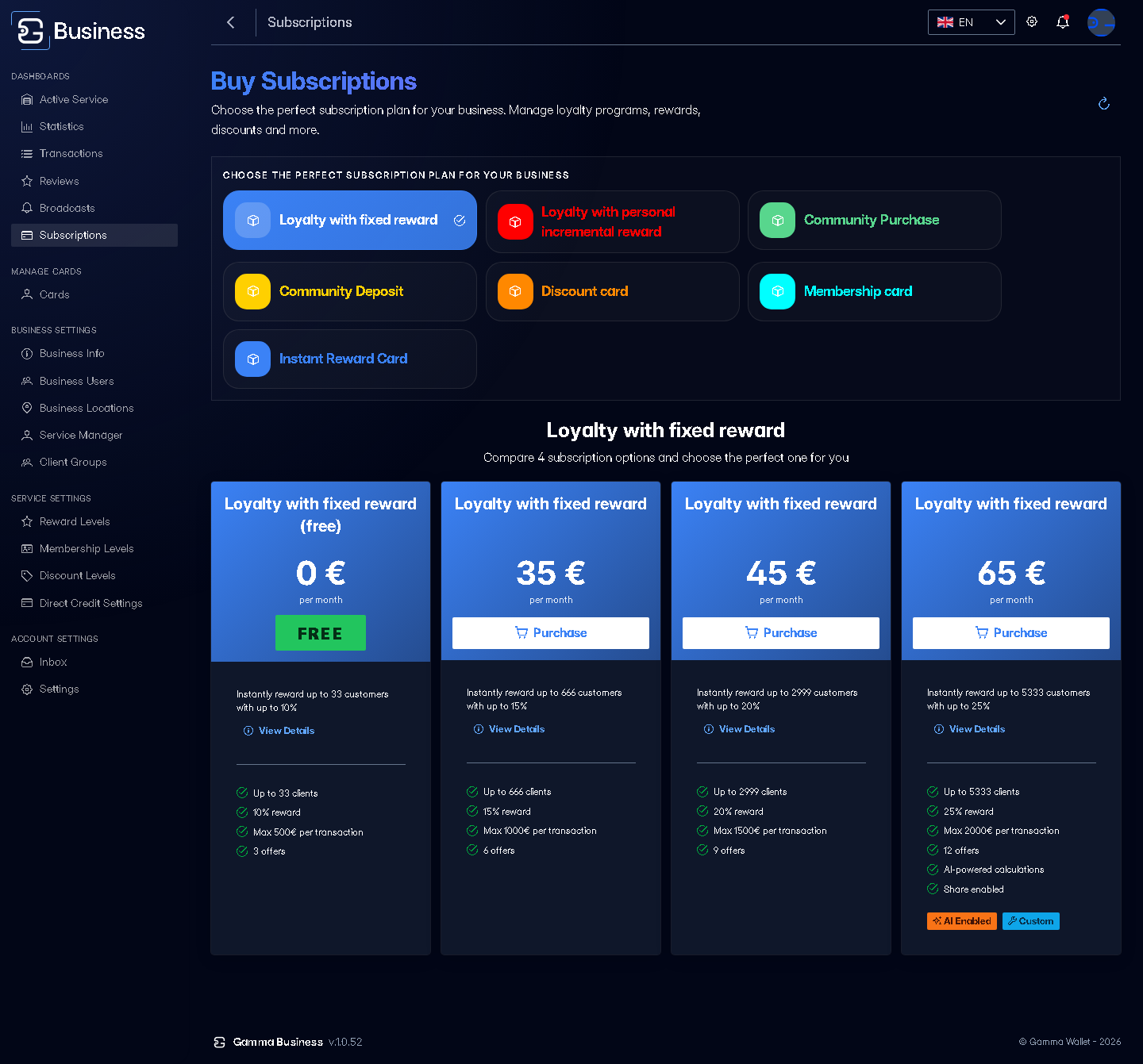Click the Business logo icon

30,30
